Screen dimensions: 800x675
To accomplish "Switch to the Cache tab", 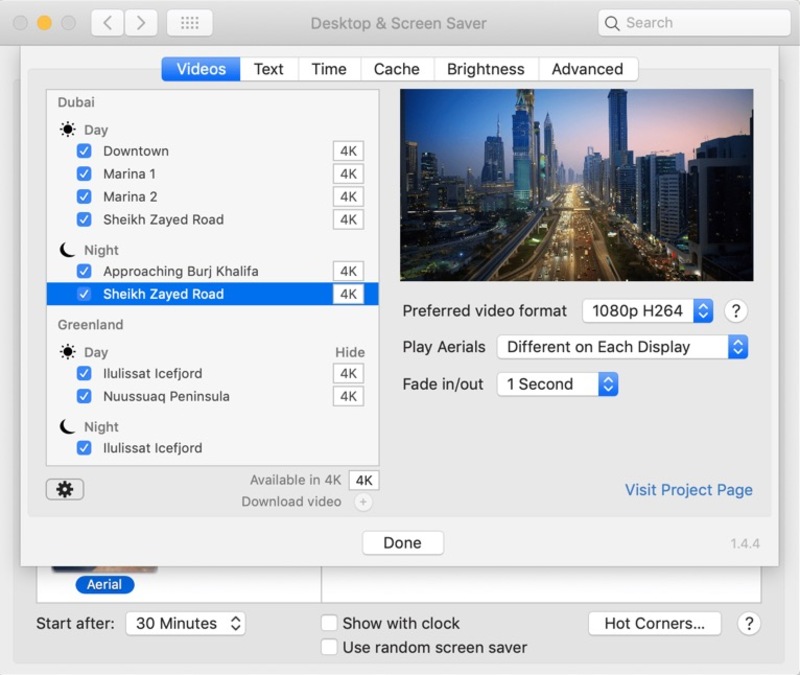I will pos(397,69).
